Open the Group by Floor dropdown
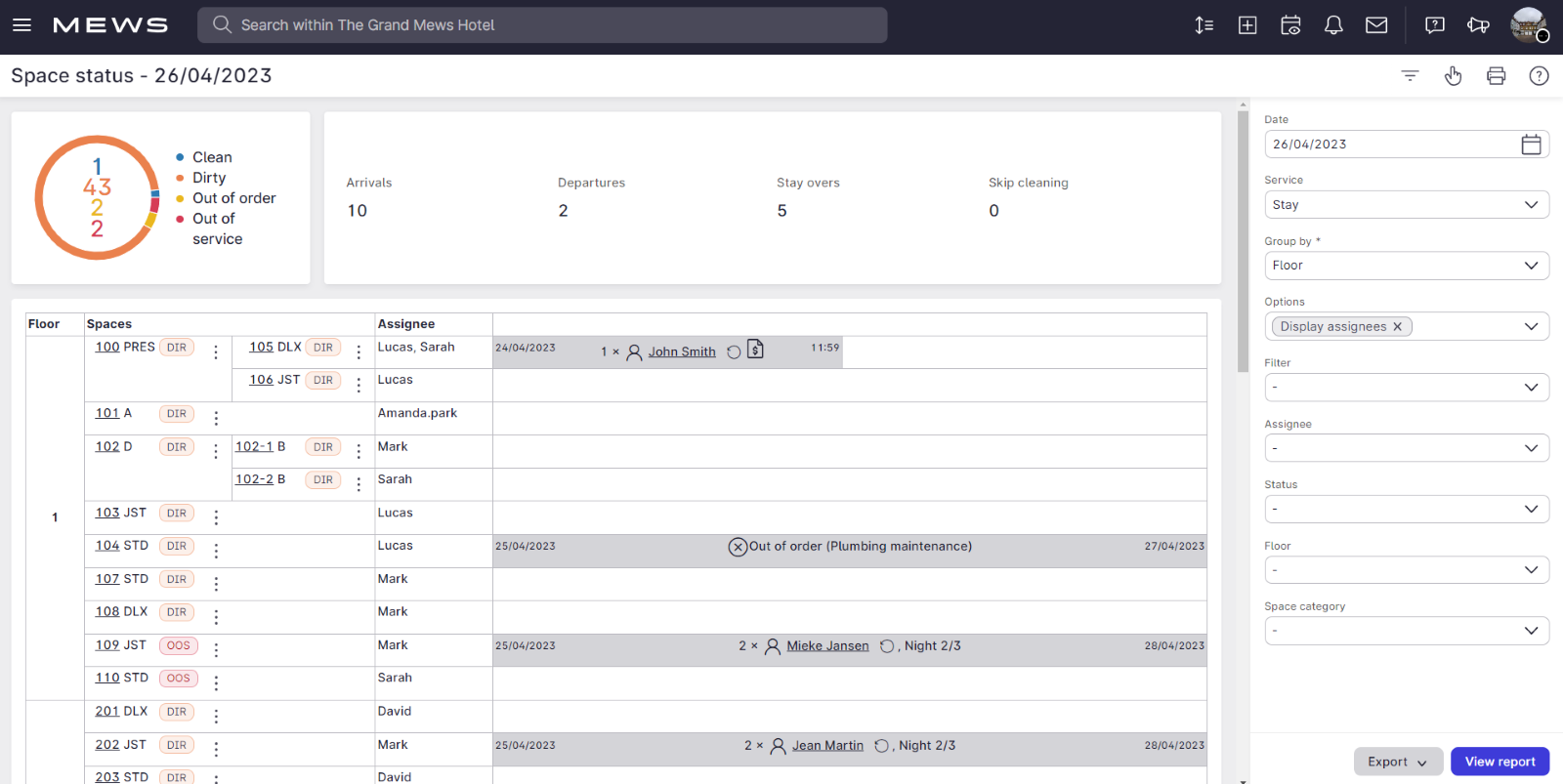 click(x=1407, y=266)
